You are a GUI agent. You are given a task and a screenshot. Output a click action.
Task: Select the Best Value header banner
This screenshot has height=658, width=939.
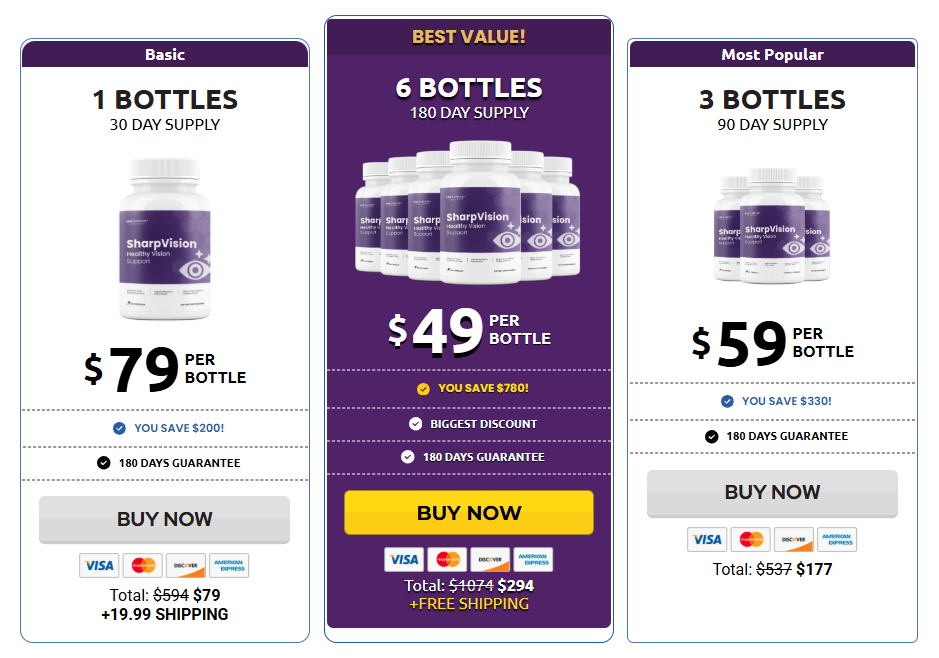[469, 37]
